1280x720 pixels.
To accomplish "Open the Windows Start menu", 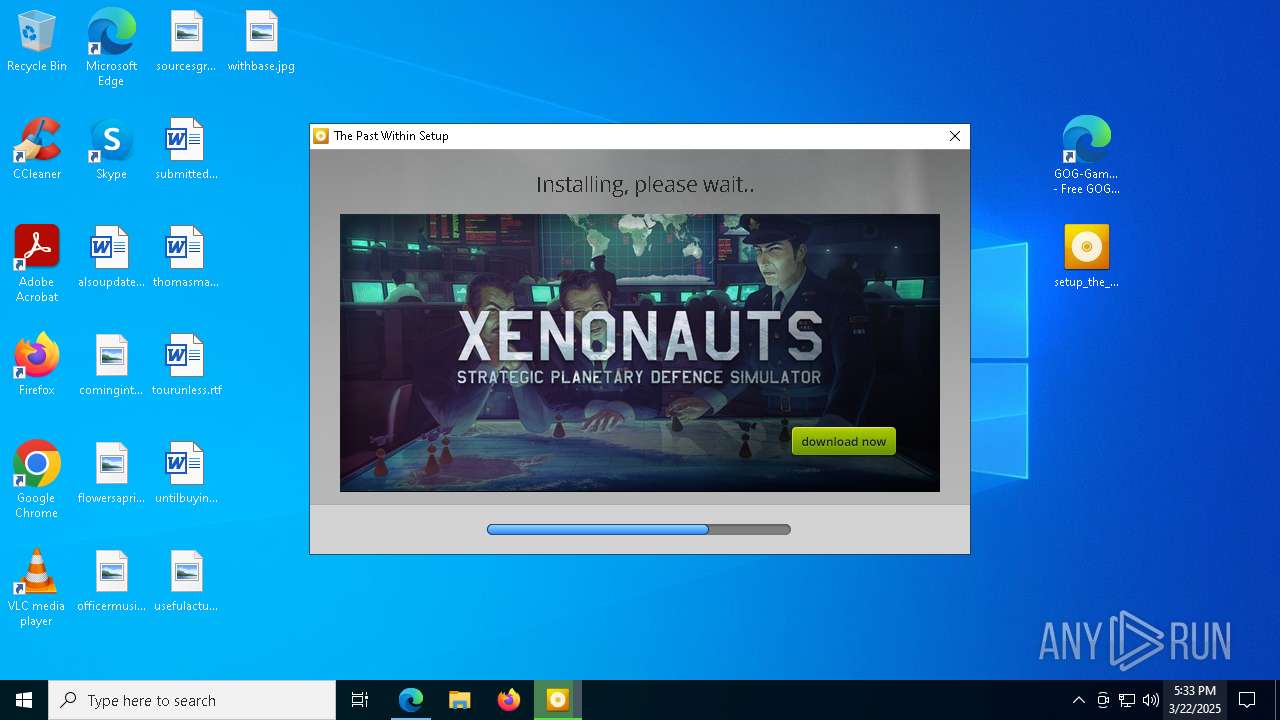I will (x=24, y=700).
